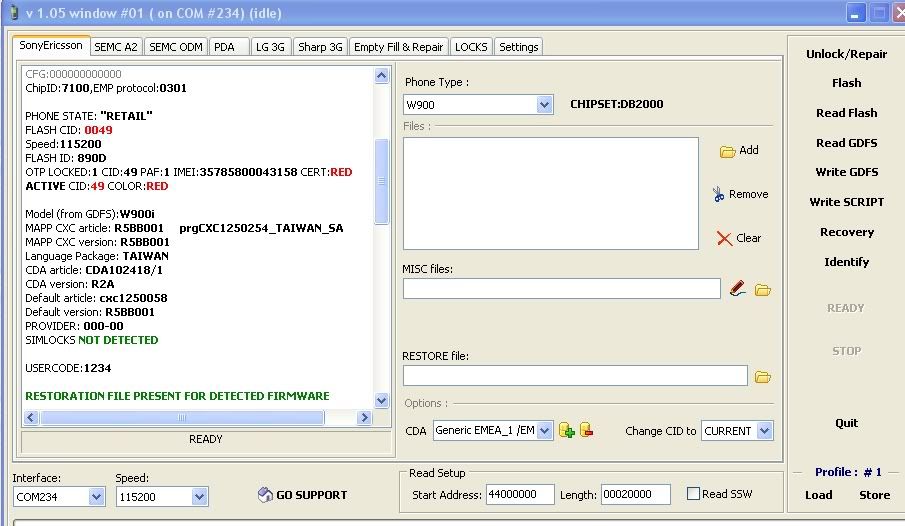Click the Add files folder icon

pos(727,151)
